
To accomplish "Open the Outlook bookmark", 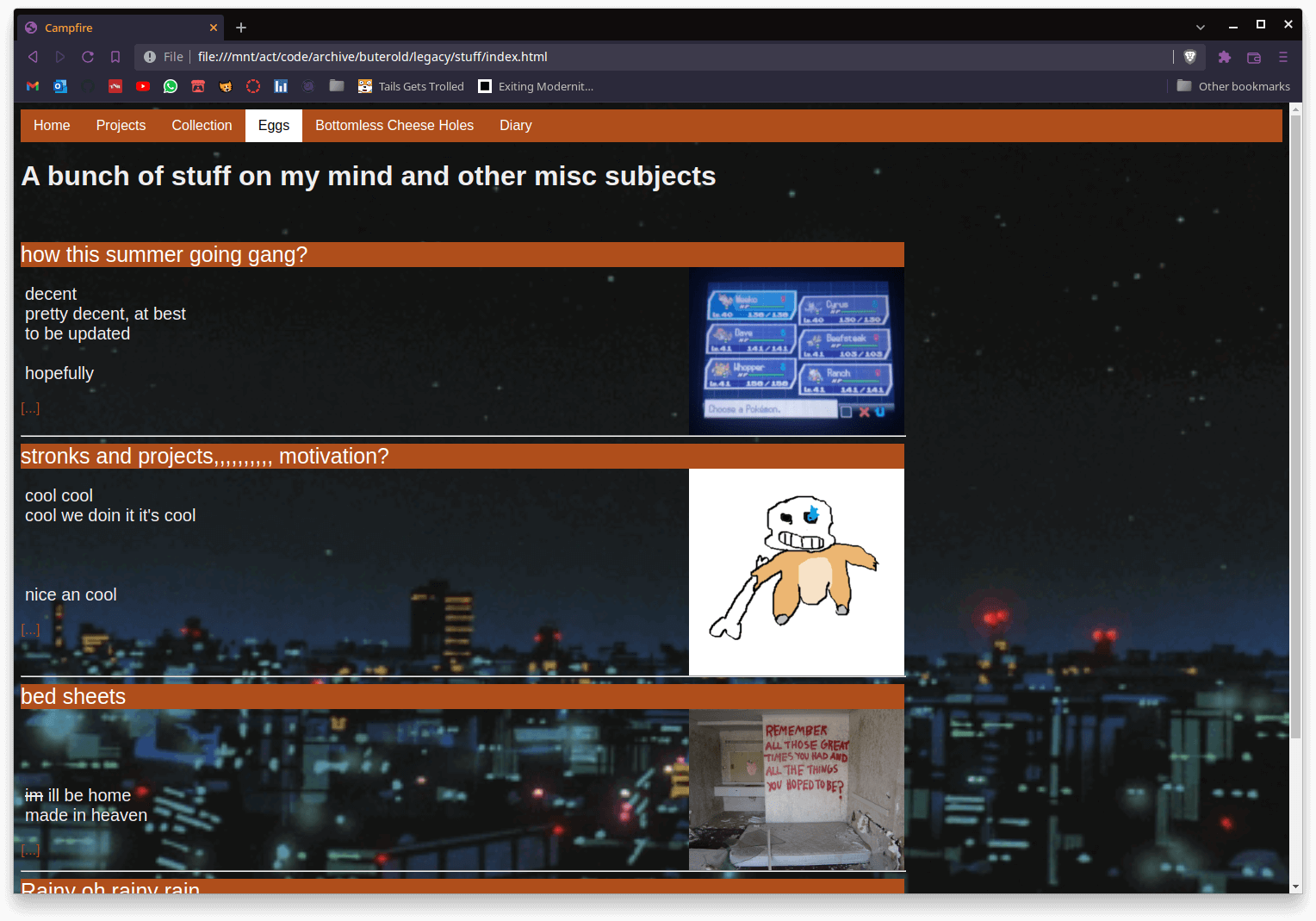I will pyautogui.click(x=60, y=86).
